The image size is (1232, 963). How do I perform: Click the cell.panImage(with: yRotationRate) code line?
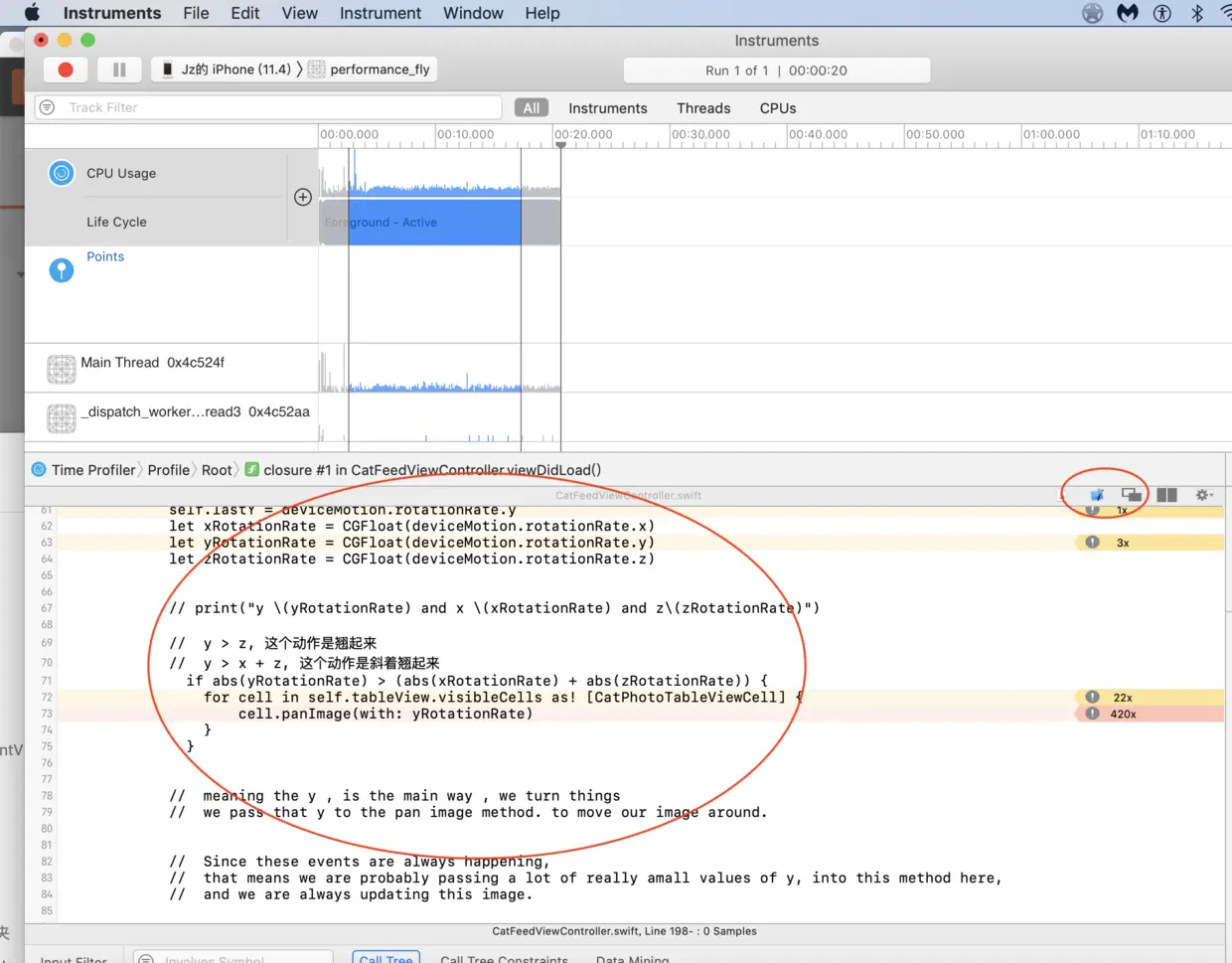point(385,714)
